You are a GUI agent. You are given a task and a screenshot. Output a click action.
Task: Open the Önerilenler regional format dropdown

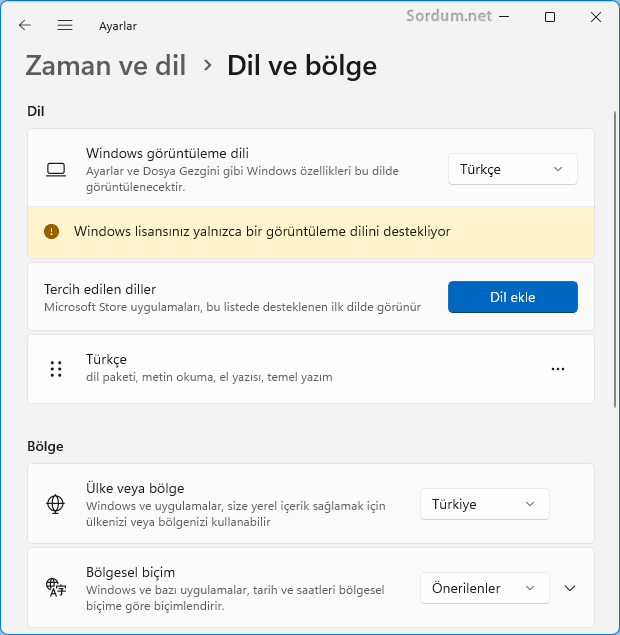point(485,588)
